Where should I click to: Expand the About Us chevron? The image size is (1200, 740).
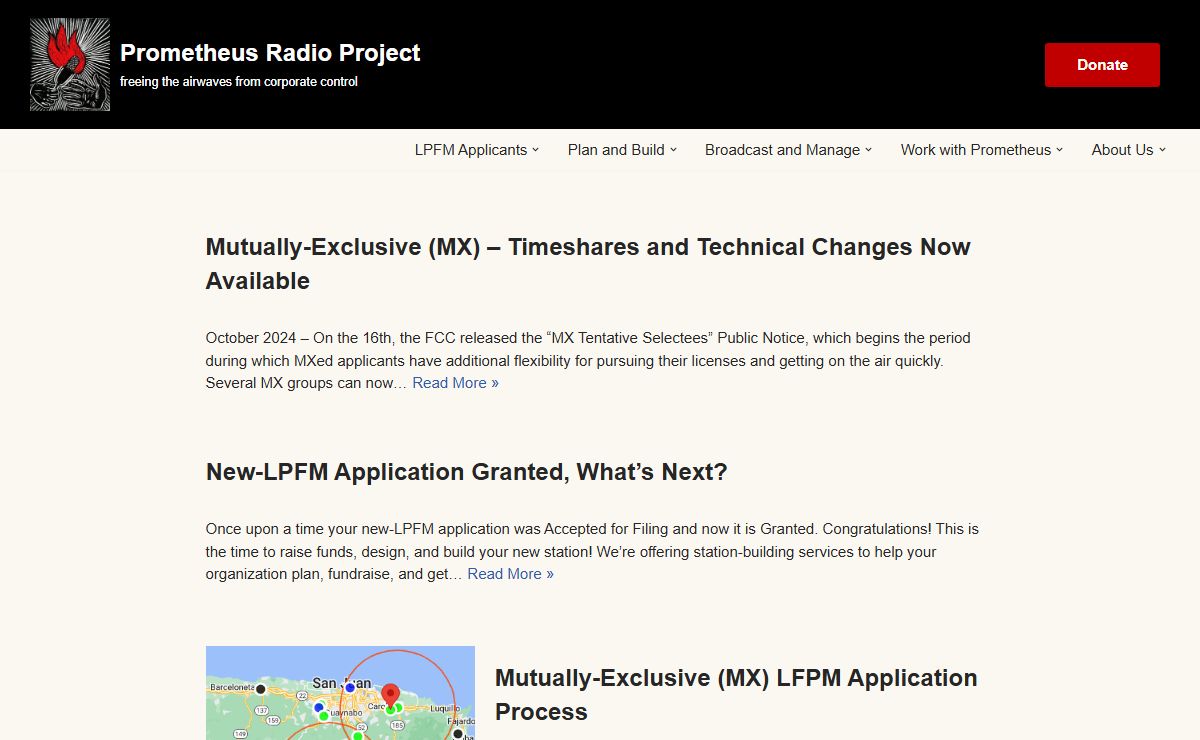tap(1162, 150)
